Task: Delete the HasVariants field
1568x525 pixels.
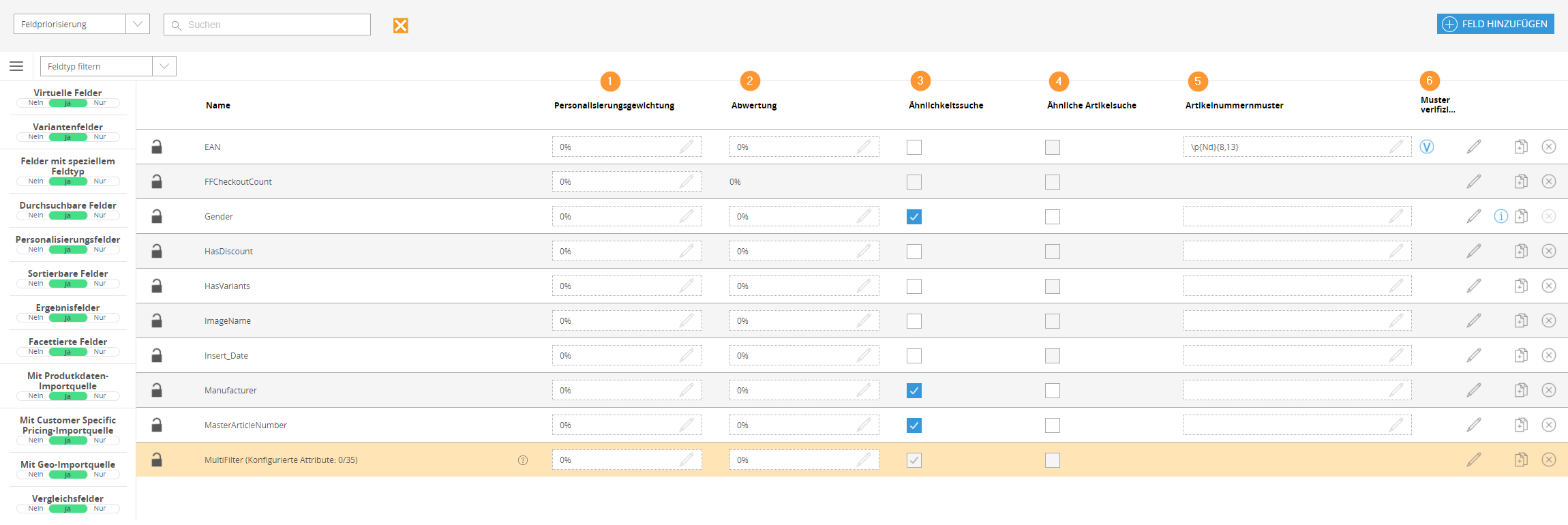Action: click(x=1549, y=286)
